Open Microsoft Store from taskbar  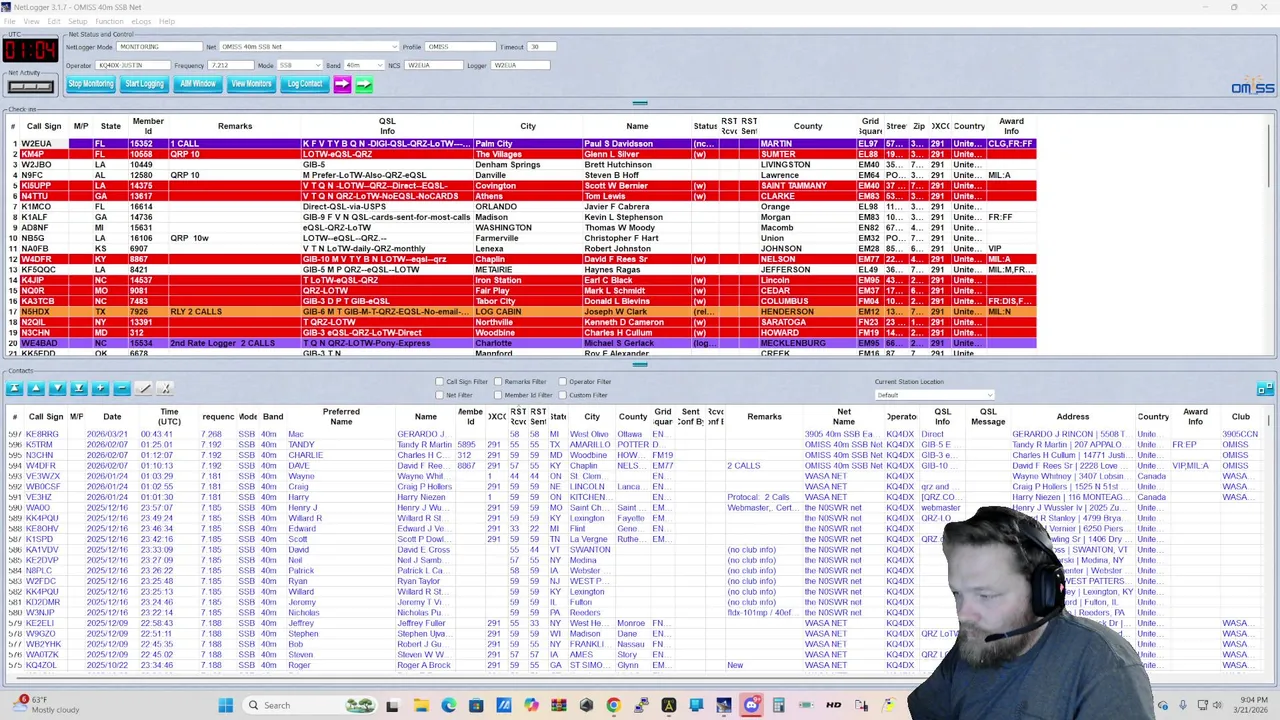point(476,705)
